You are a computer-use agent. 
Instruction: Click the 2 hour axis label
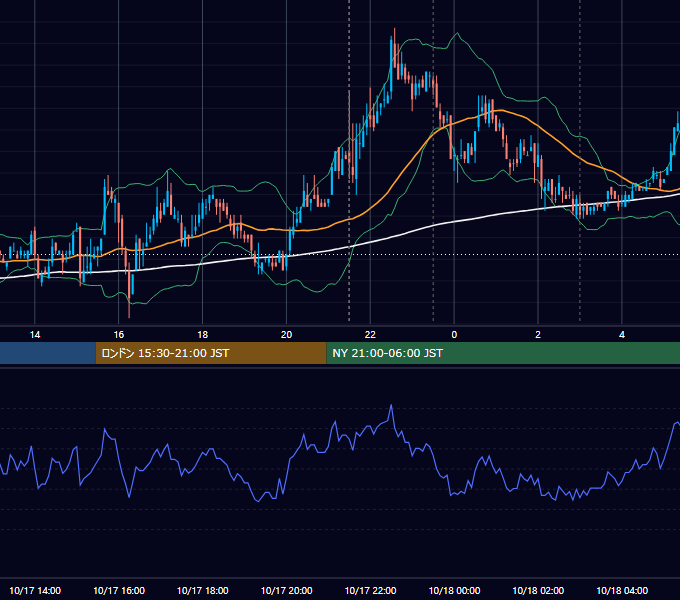tap(538, 335)
